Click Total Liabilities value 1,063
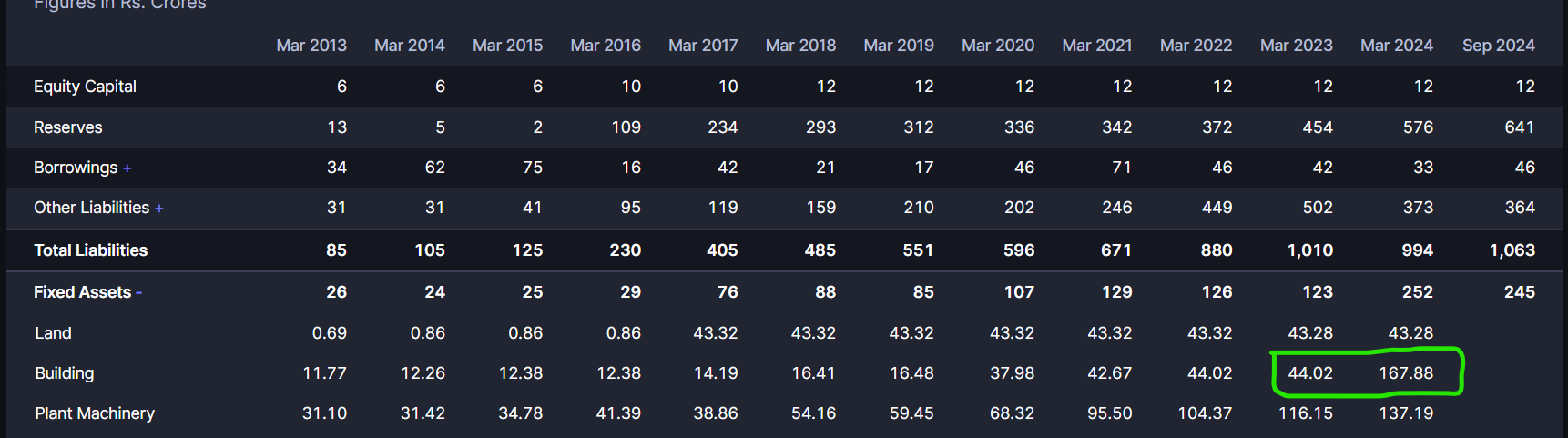1568x438 pixels. 1512,250
